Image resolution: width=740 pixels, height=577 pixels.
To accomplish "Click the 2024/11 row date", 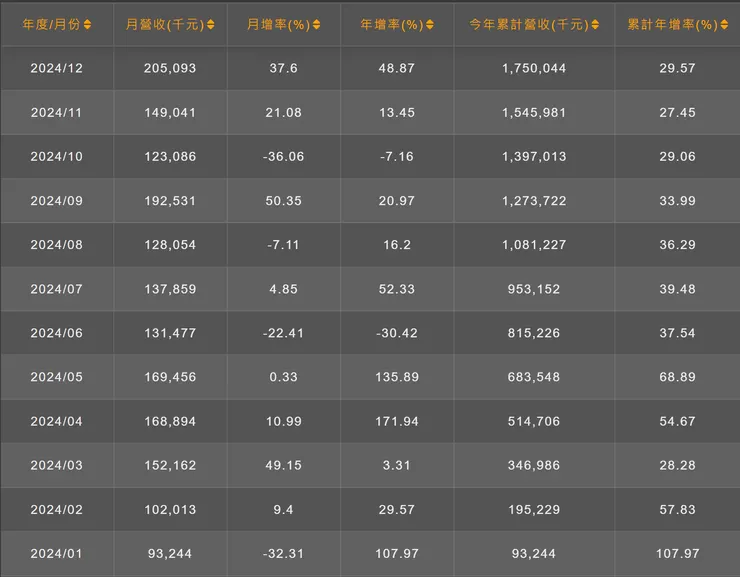I will click(x=56, y=113).
